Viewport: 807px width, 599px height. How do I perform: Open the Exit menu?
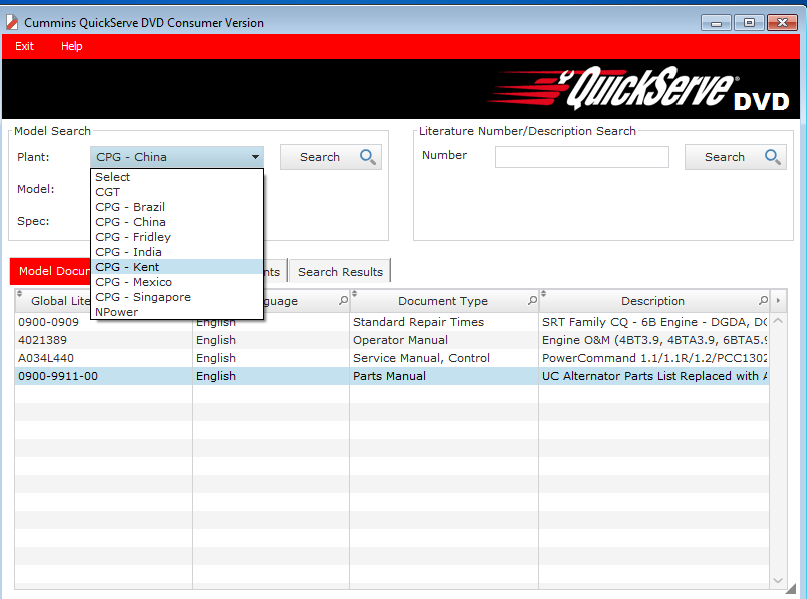tap(24, 46)
